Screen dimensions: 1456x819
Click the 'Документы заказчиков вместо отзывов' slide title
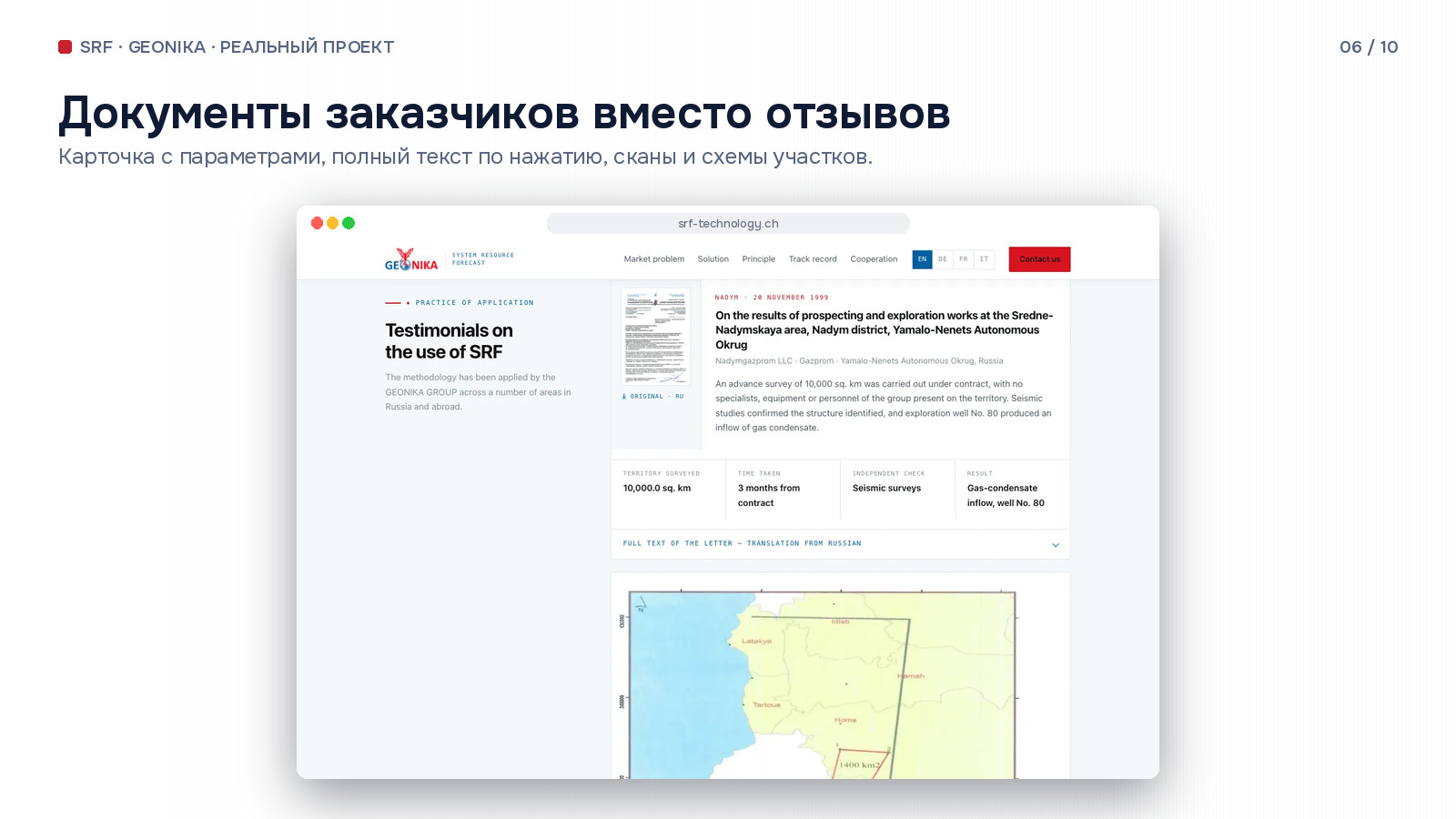click(x=504, y=114)
